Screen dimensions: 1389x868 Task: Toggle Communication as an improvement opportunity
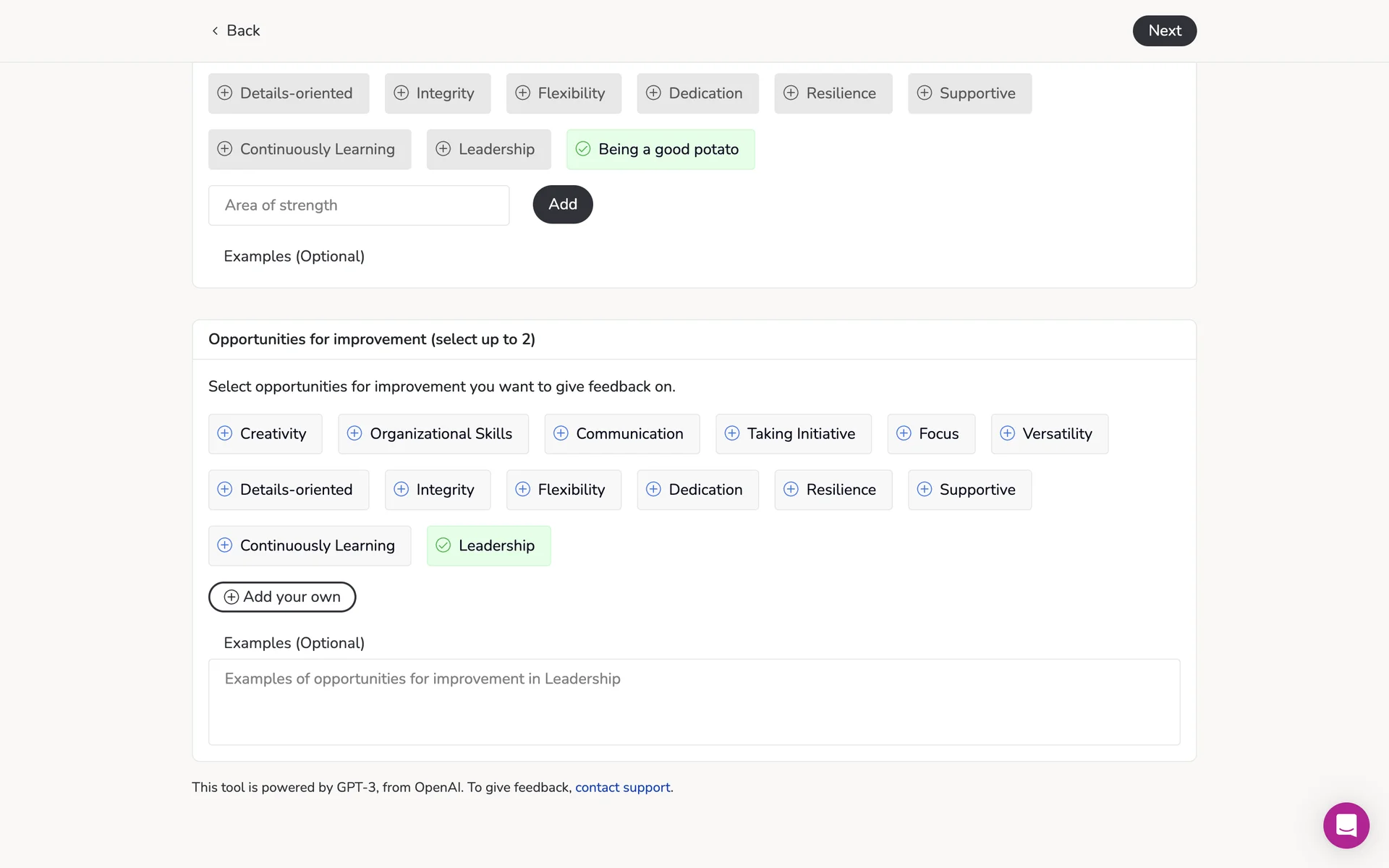pyautogui.click(x=621, y=434)
